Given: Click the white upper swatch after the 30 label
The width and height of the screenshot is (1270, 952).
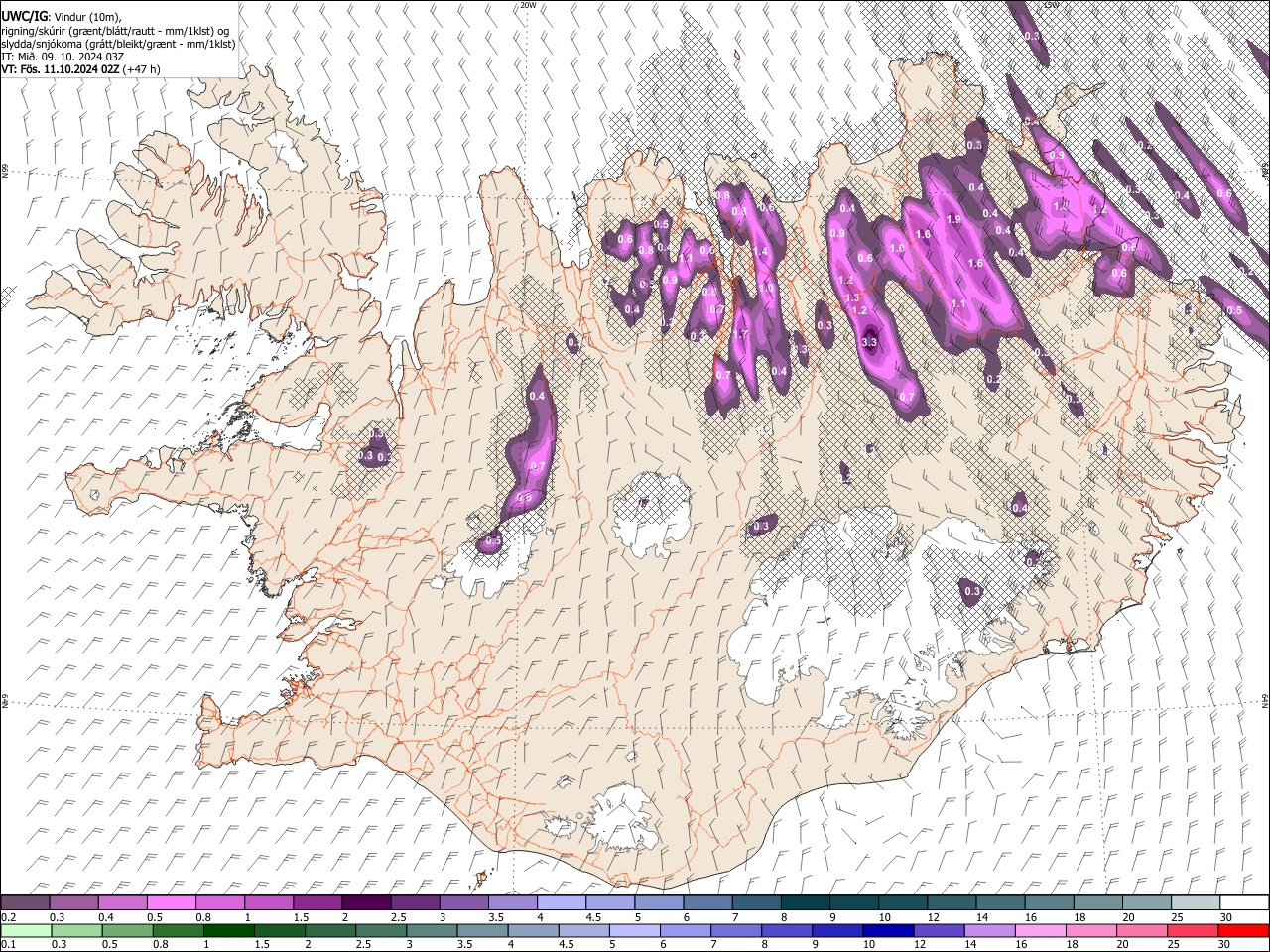Looking at the screenshot, I should click(1244, 902).
